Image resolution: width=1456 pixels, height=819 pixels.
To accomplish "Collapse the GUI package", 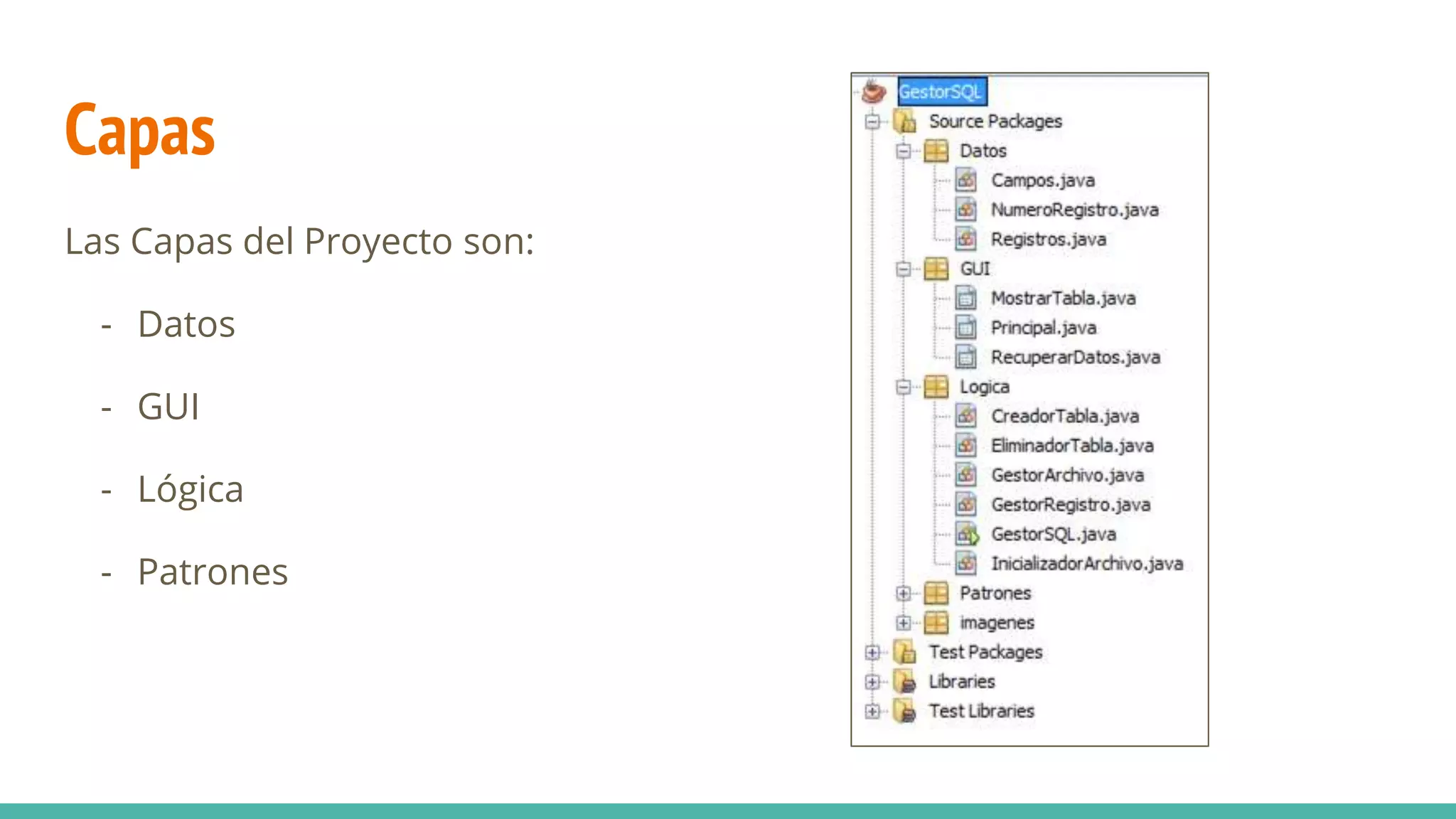I will click(903, 269).
